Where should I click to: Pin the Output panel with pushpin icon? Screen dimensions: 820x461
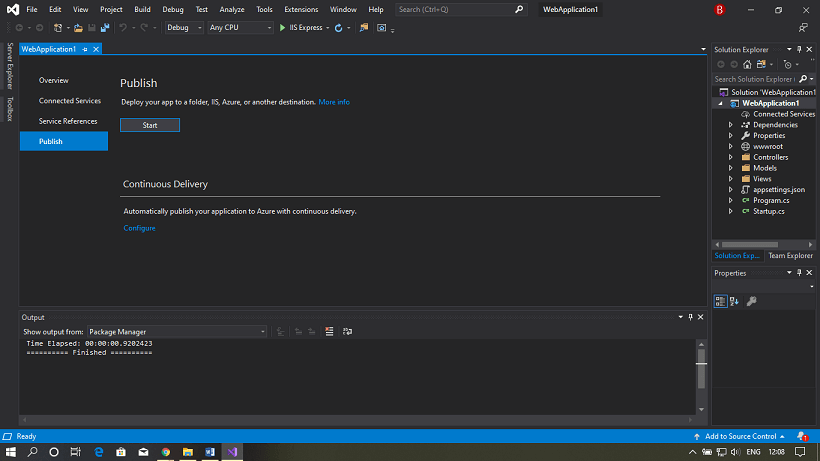690,317
